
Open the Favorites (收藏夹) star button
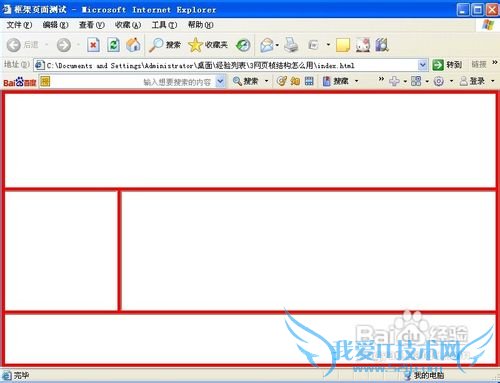tap(208, 45)
